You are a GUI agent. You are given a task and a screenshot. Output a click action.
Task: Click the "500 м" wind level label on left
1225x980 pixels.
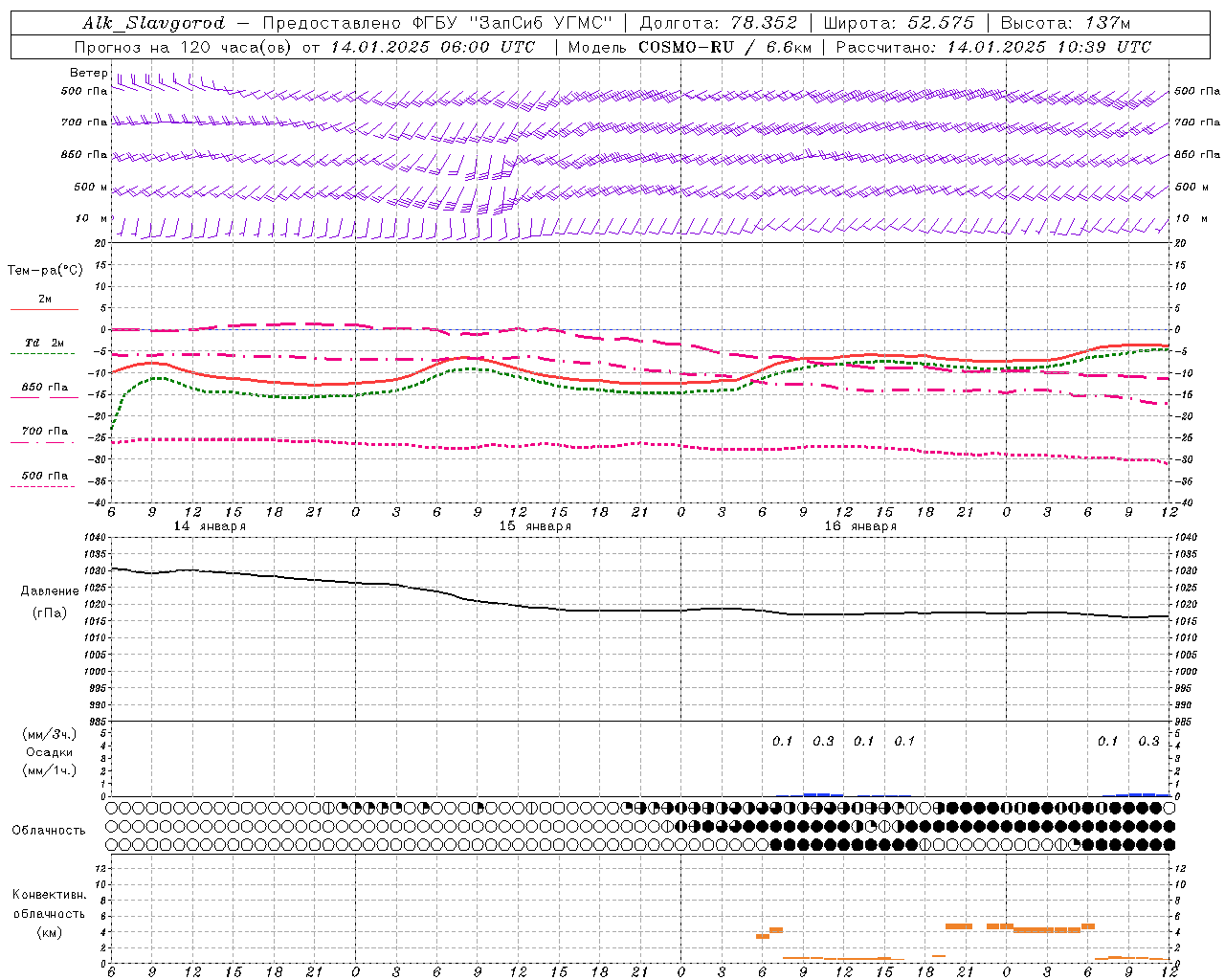pos(91,187)
